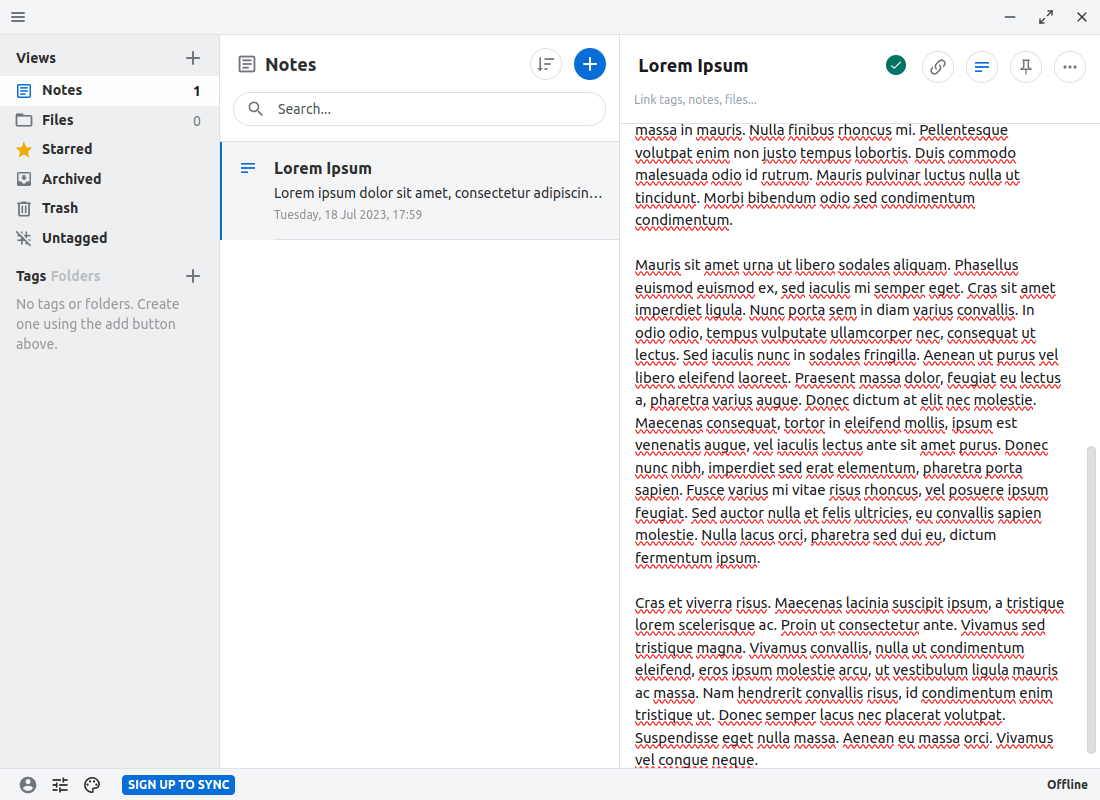Open the theme palette picker

(92, 784)
